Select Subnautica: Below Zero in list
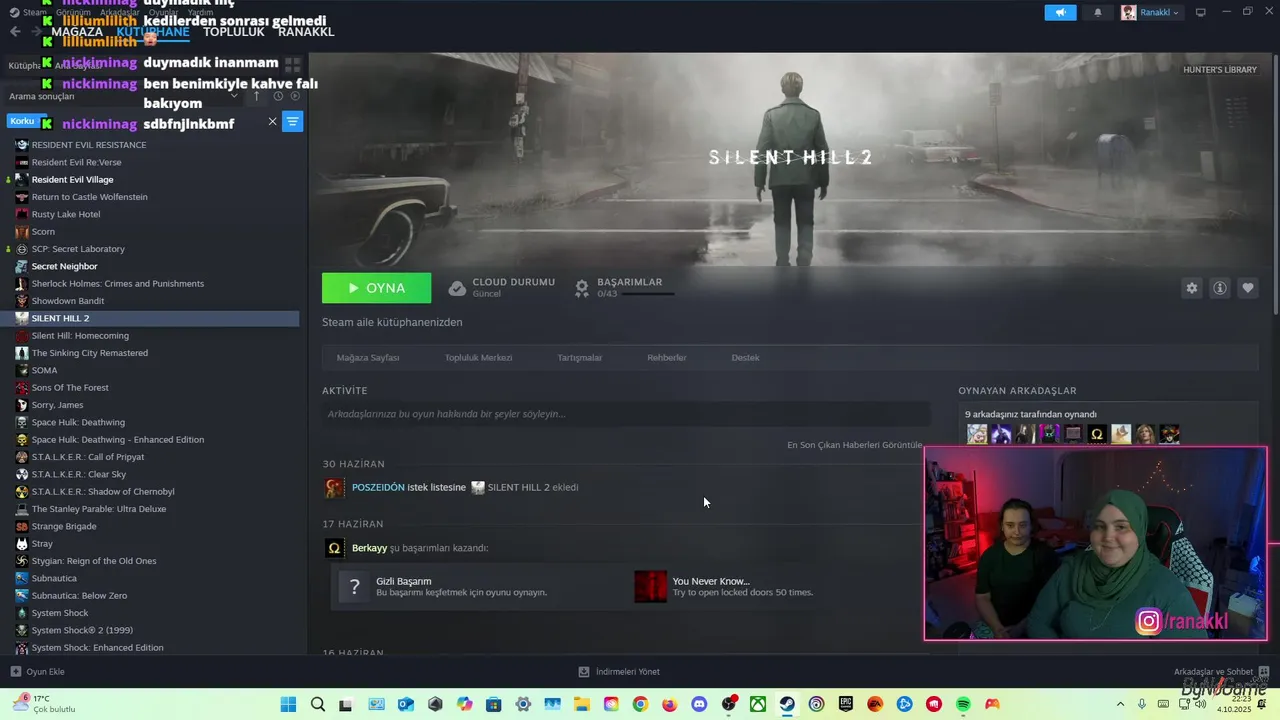 coord(79,596)
